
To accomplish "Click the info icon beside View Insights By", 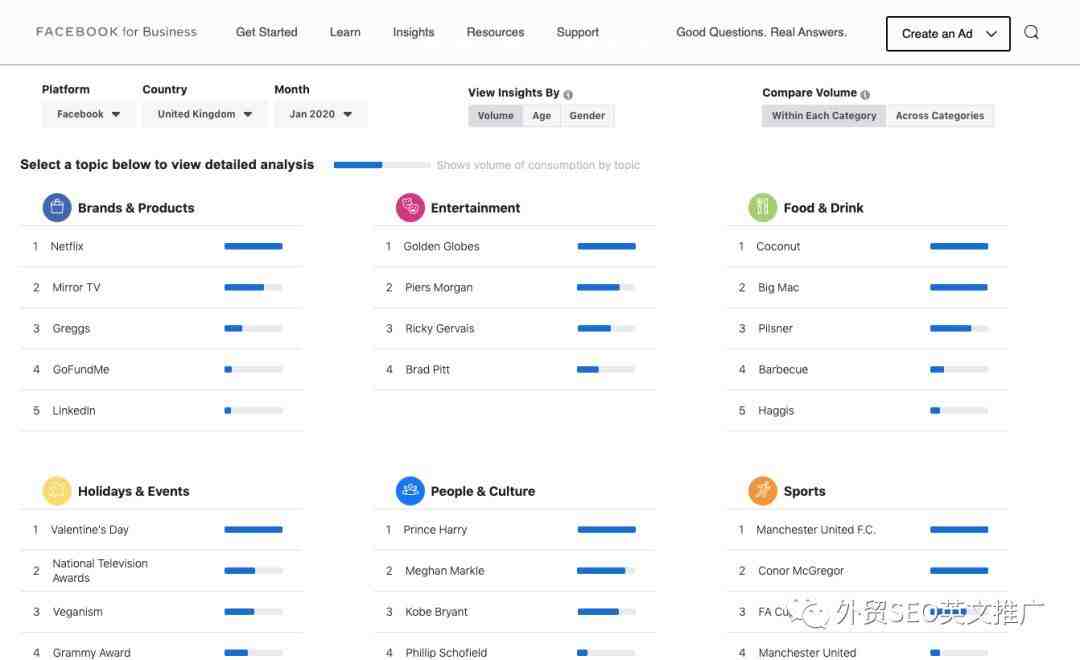I will (568, 94).
